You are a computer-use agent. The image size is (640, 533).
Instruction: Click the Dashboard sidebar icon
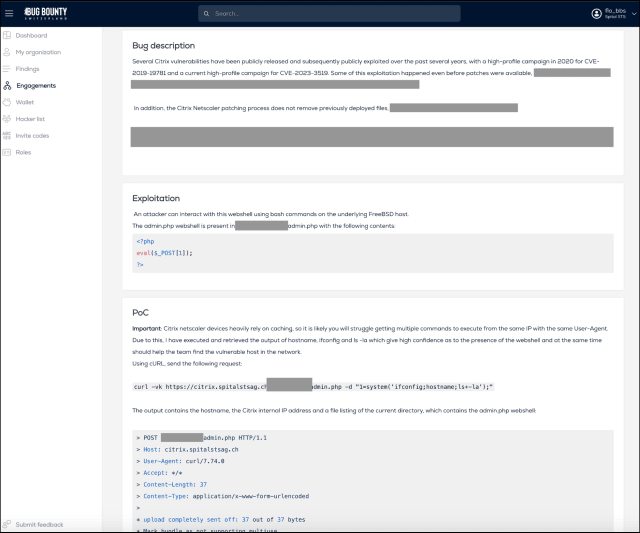(x=7, y=36)
